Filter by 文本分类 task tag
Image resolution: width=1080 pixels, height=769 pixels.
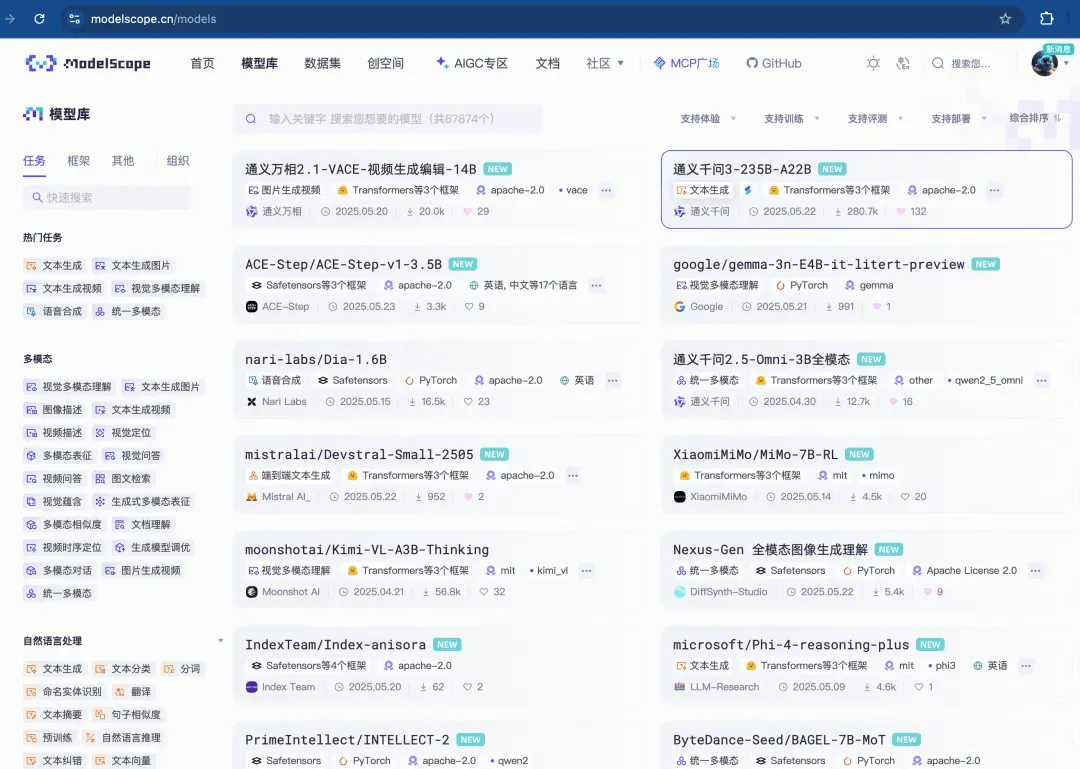pos(123,668)
